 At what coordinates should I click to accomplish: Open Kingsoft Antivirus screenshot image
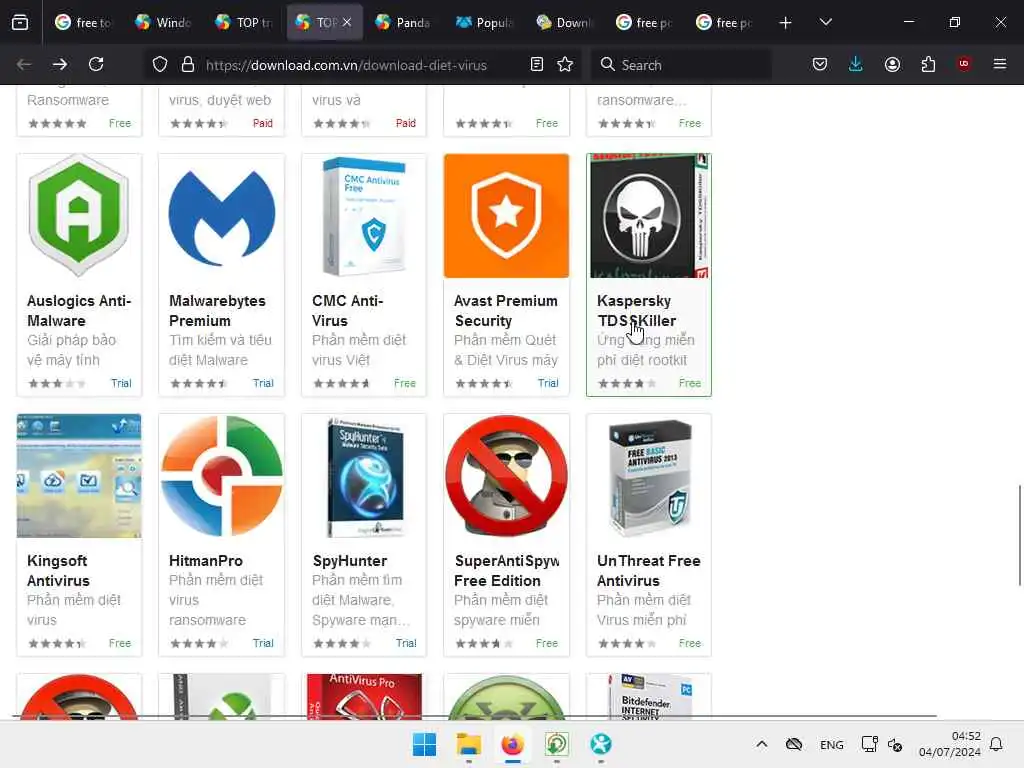(x=79, y=476)
